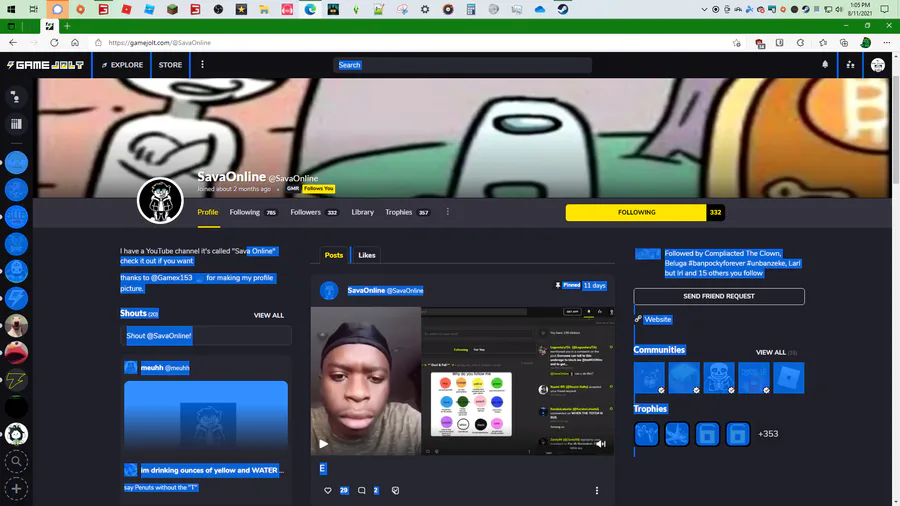The height and width of the screenshot is (506, 900).
Task: Open the red creature community in sidebar
Action: pos(16,352)
